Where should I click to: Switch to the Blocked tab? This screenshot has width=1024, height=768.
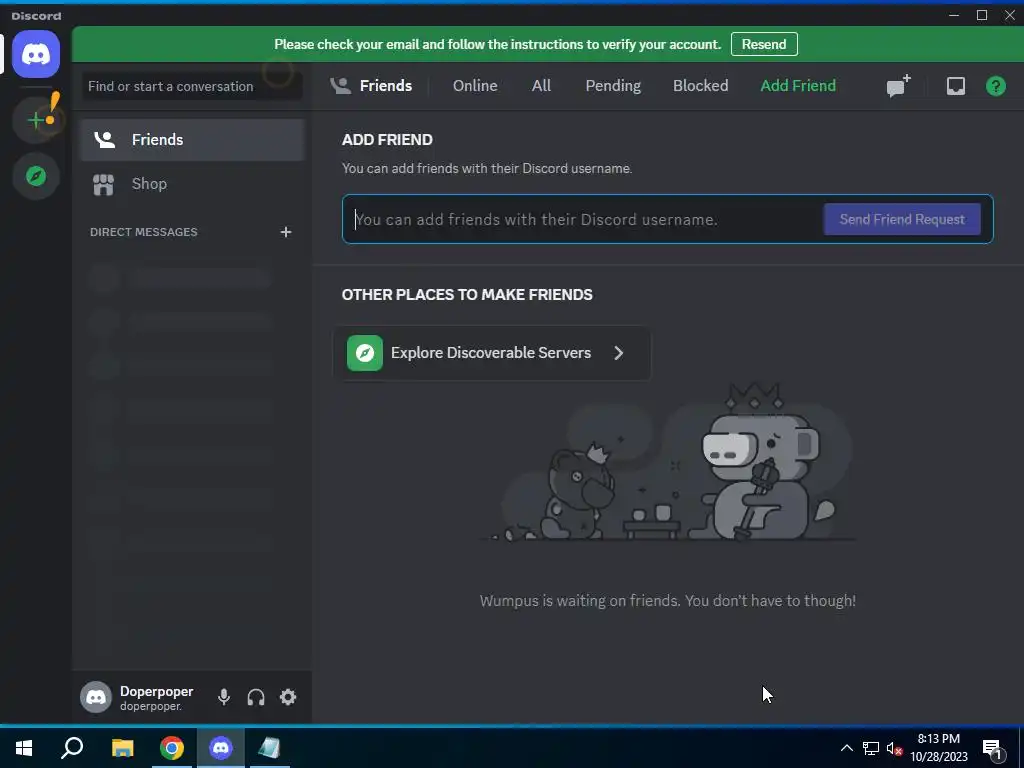click(x=700, y=86)
